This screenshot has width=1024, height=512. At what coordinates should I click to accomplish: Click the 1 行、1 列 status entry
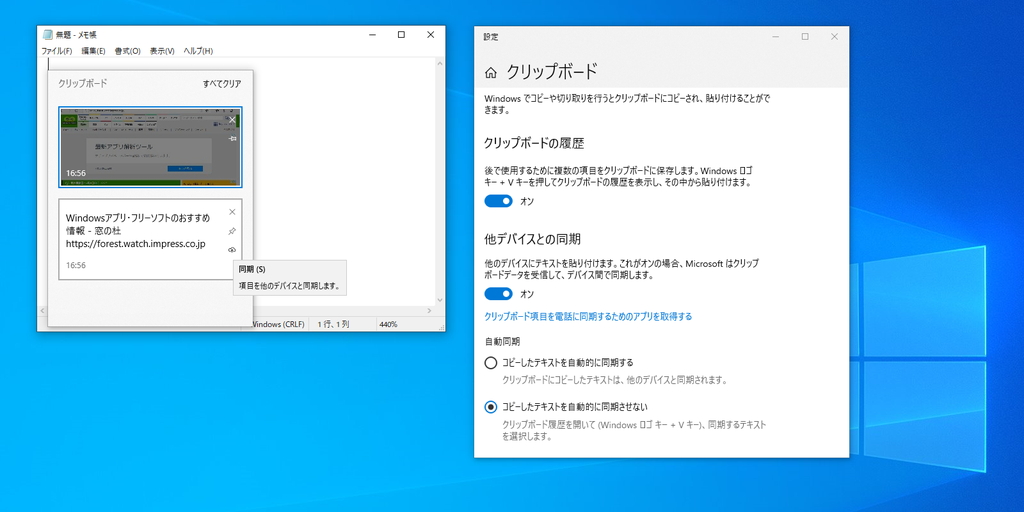[x=333, y=324]
